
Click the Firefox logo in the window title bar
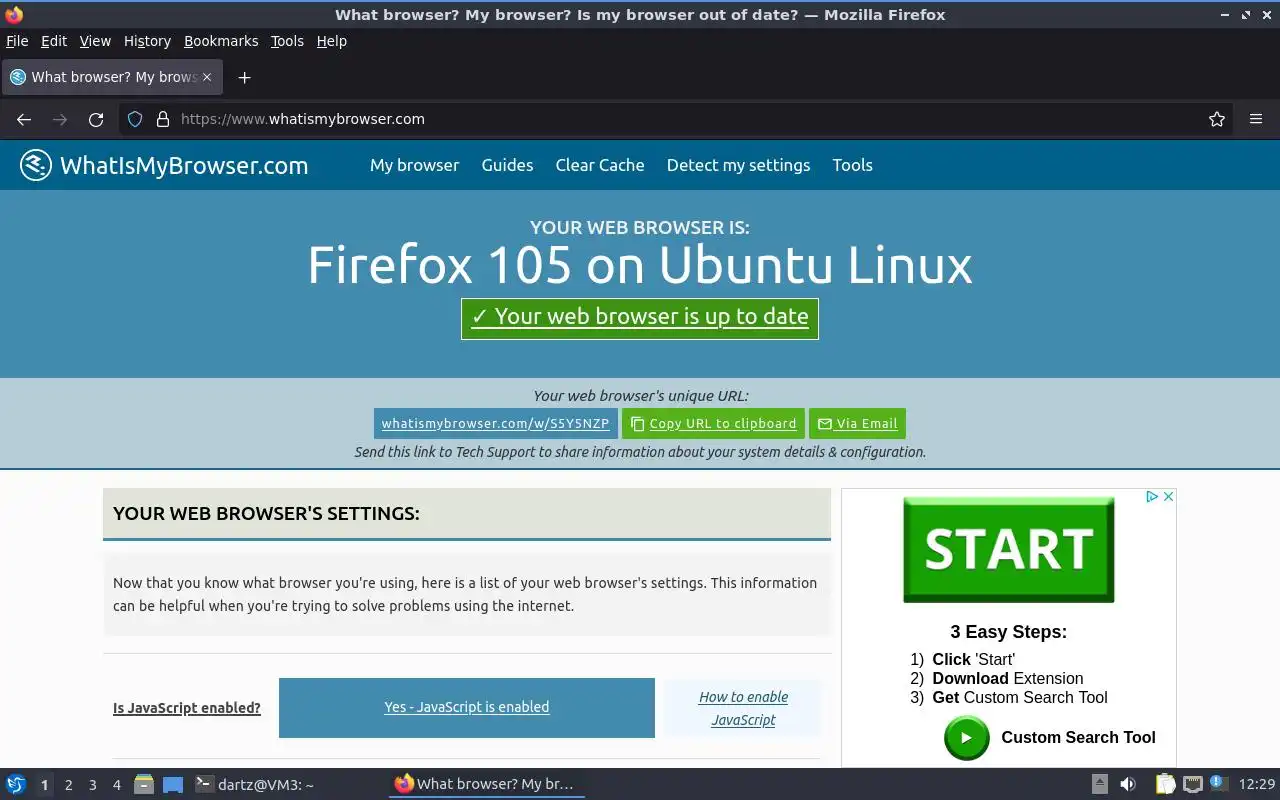pyautogui.click(x=14, y=14)
